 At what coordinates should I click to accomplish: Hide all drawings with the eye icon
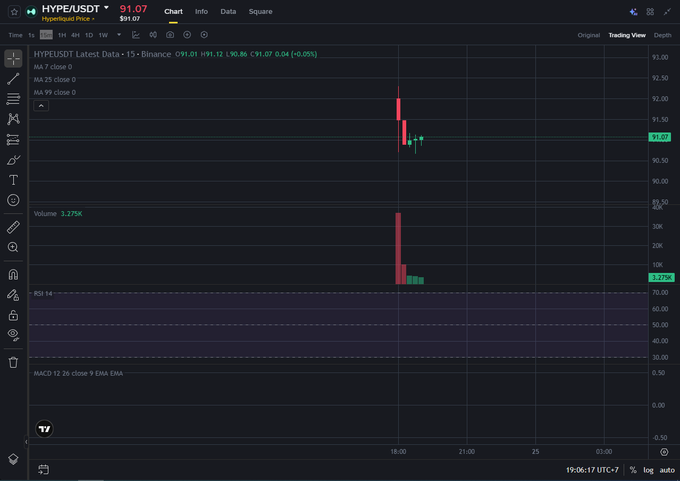point(13,334)
